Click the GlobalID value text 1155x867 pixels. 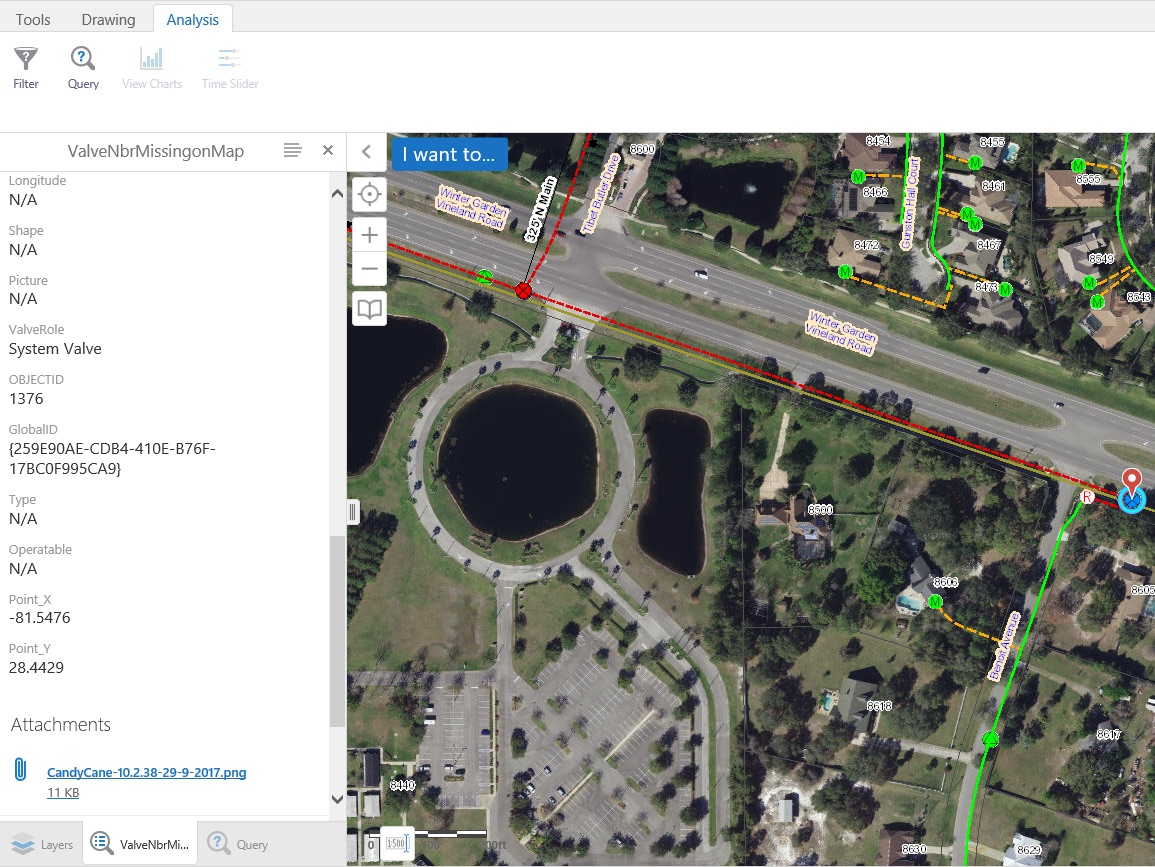pyautogui.click(x=112, y=458)
